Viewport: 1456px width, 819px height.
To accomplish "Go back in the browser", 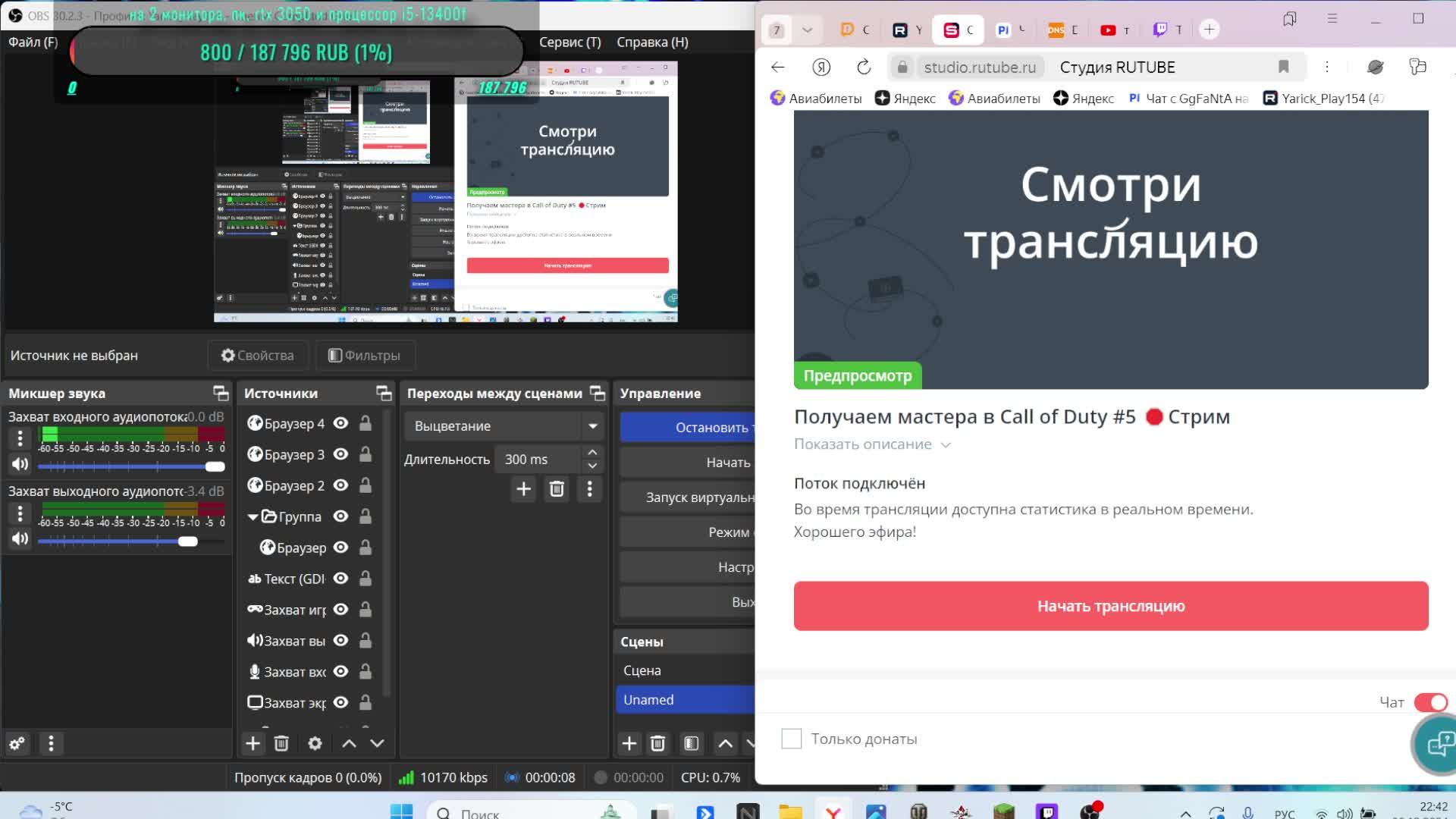I will click(778, 67).
